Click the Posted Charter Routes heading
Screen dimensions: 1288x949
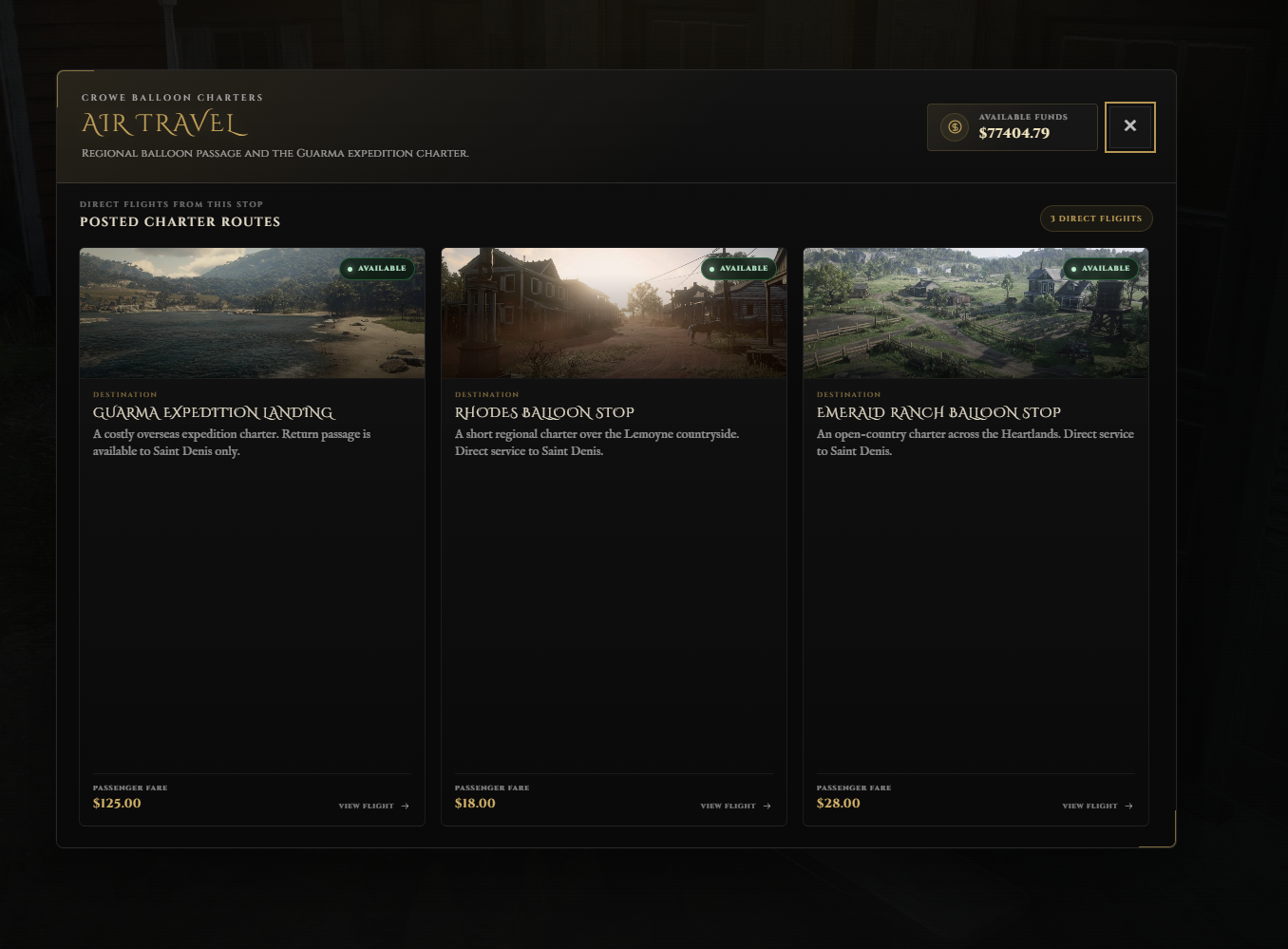[x=180, y=221]
